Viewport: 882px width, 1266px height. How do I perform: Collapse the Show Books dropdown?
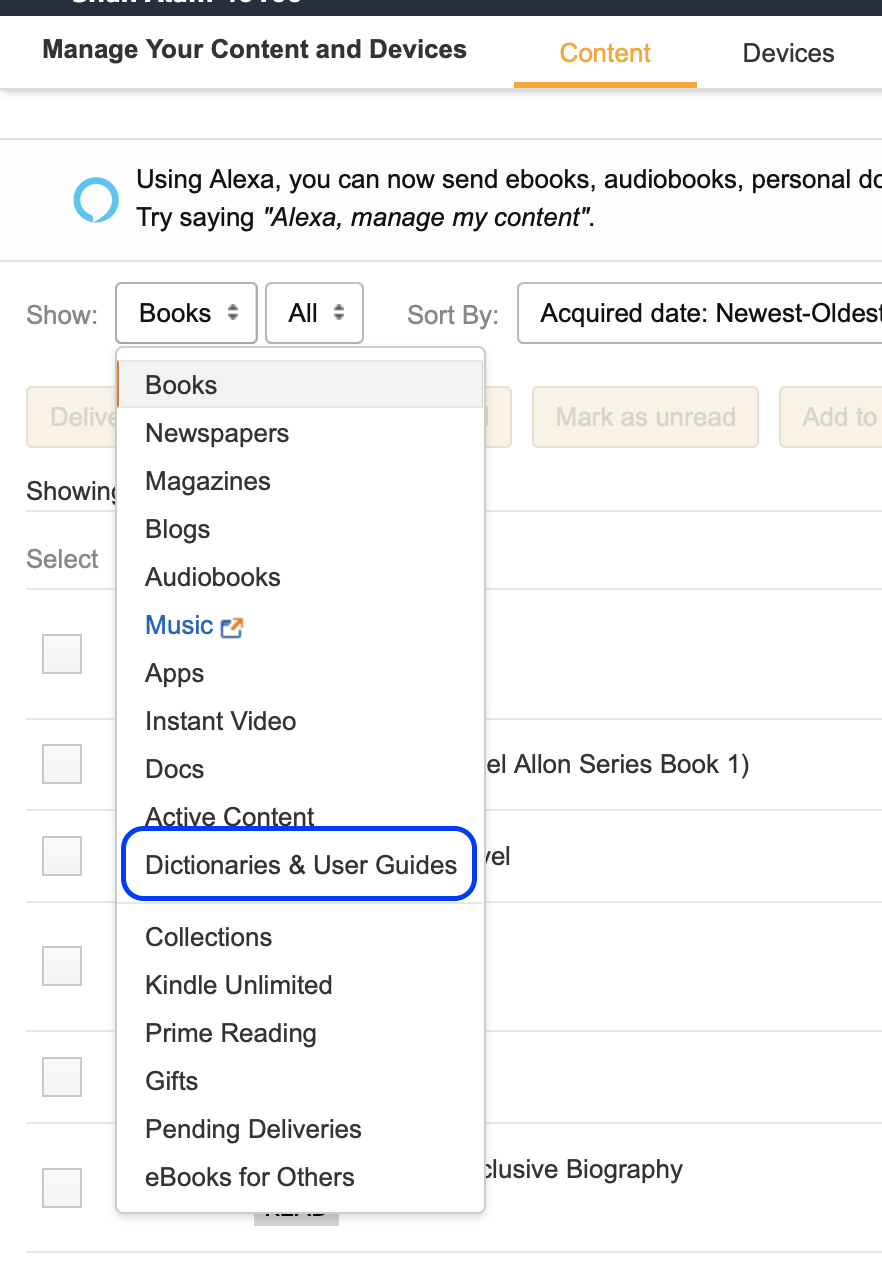click(187, 313)
